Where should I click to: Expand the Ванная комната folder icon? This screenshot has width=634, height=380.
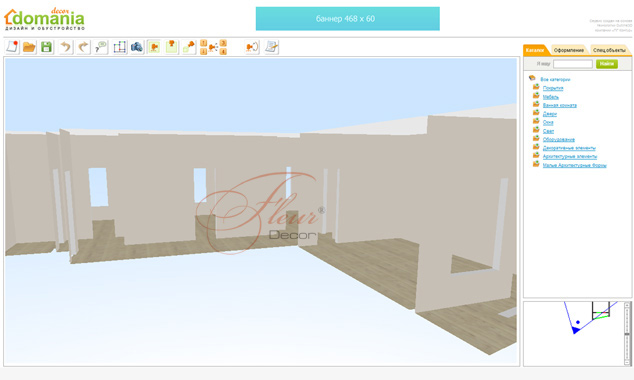click(x=536, y=104)
